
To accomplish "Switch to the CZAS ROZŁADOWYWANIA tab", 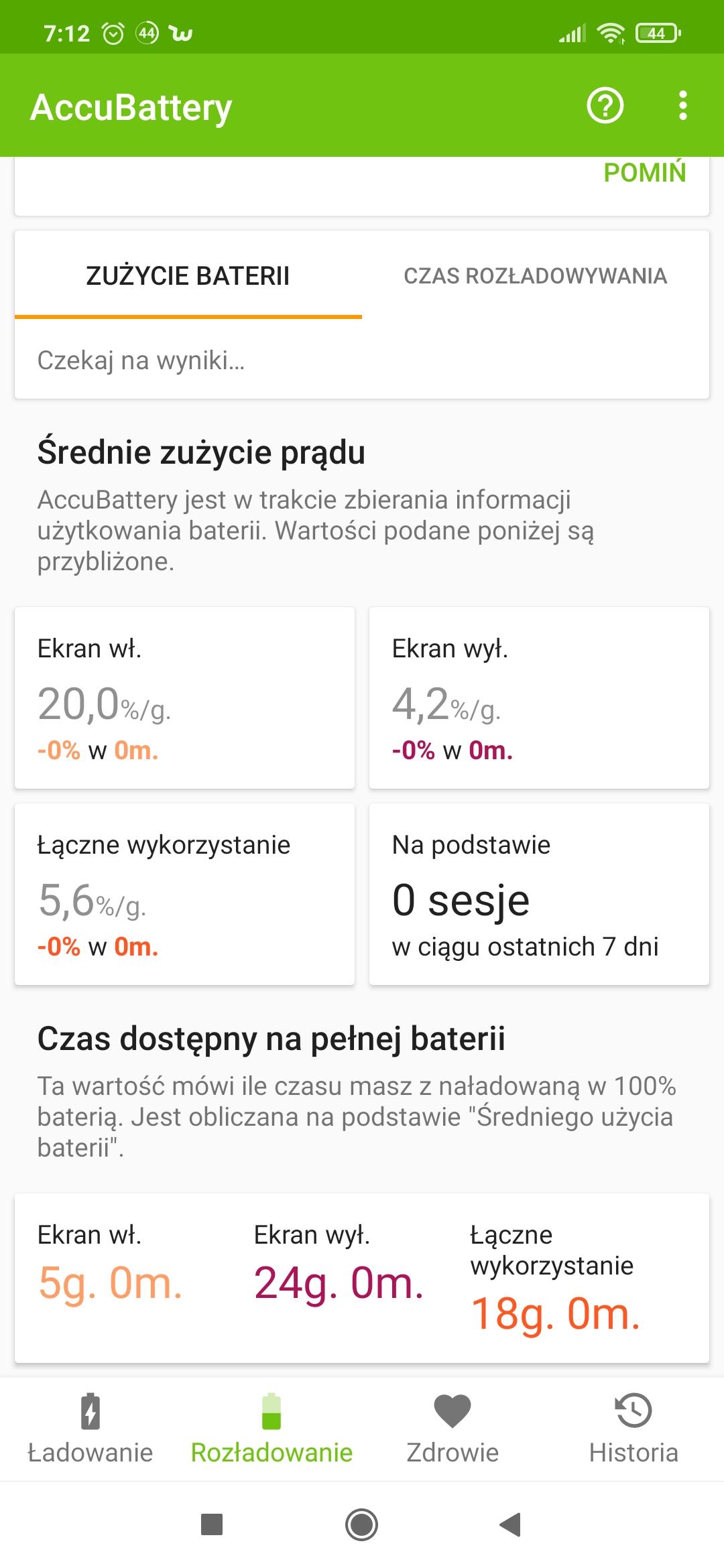I will tap(535, 276).
